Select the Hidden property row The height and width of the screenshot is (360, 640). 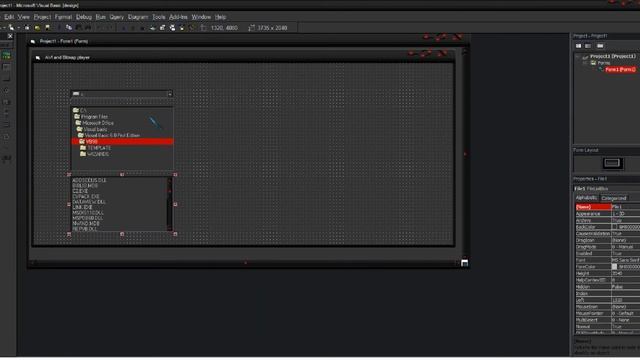pos(607,287)
